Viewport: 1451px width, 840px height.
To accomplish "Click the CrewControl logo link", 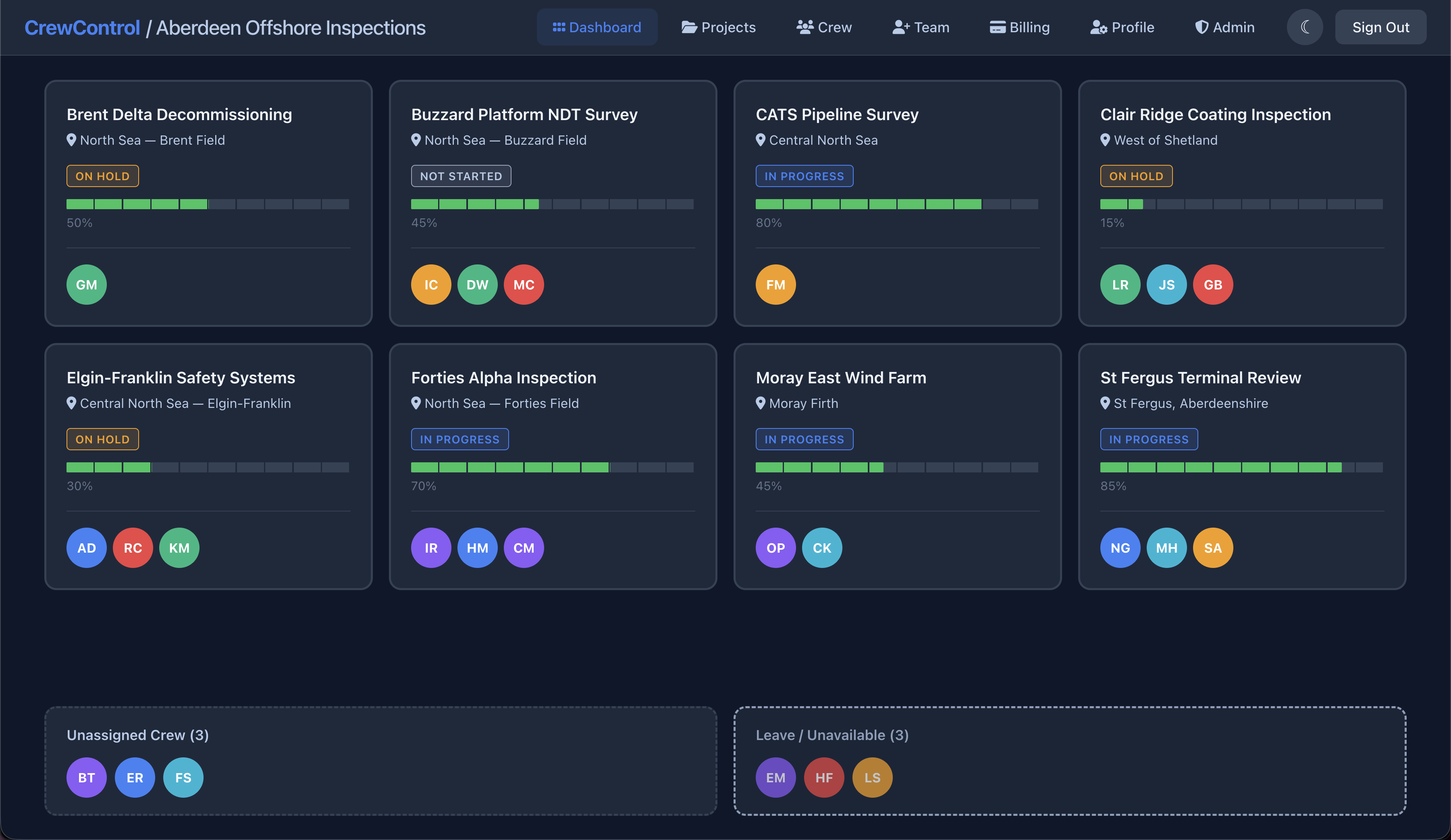I will 82,28.
